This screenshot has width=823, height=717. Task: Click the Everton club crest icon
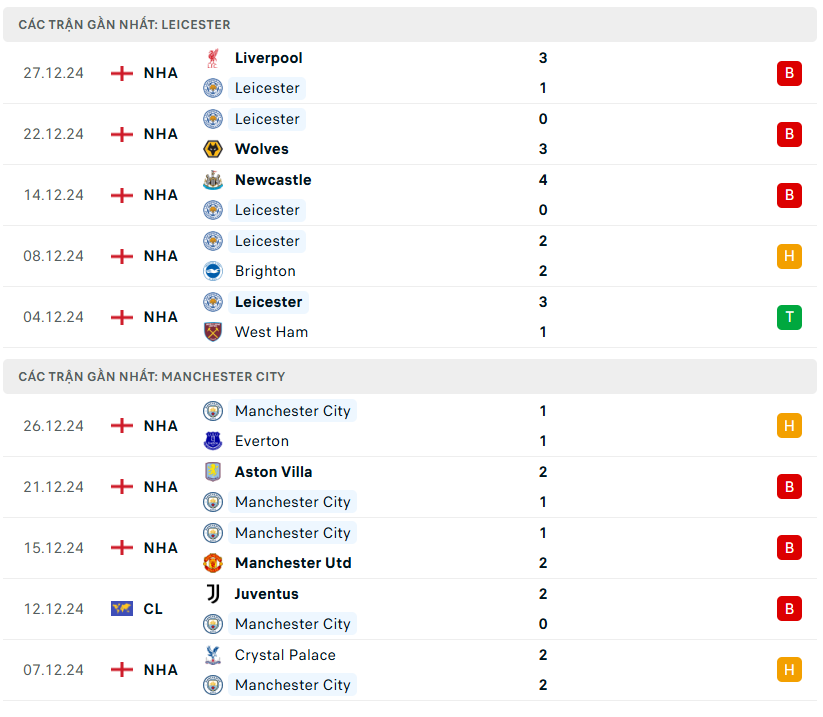[212, 441]
